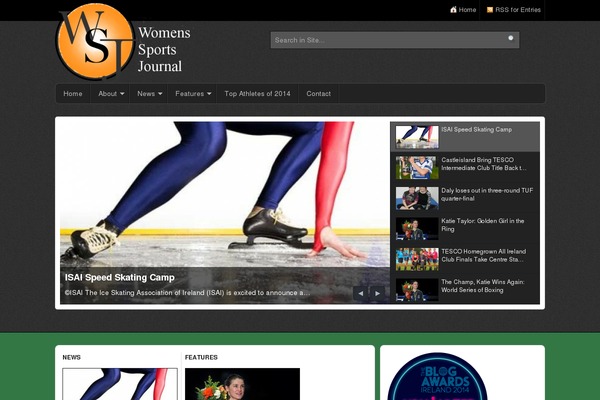This screenshot has width=600, height=400.
Task: Open the Home item in navigation bar
Action: 73,93
